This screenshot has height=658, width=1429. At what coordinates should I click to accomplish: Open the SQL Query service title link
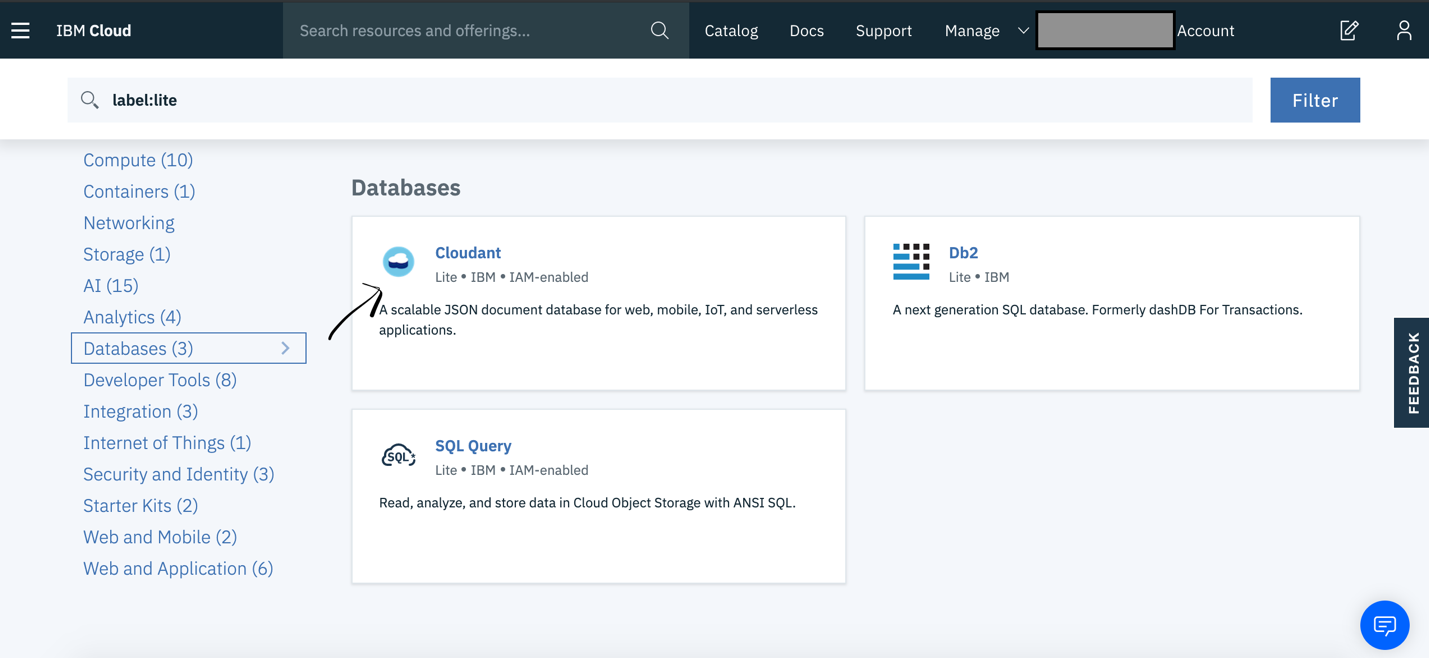[x=473, y=446]
